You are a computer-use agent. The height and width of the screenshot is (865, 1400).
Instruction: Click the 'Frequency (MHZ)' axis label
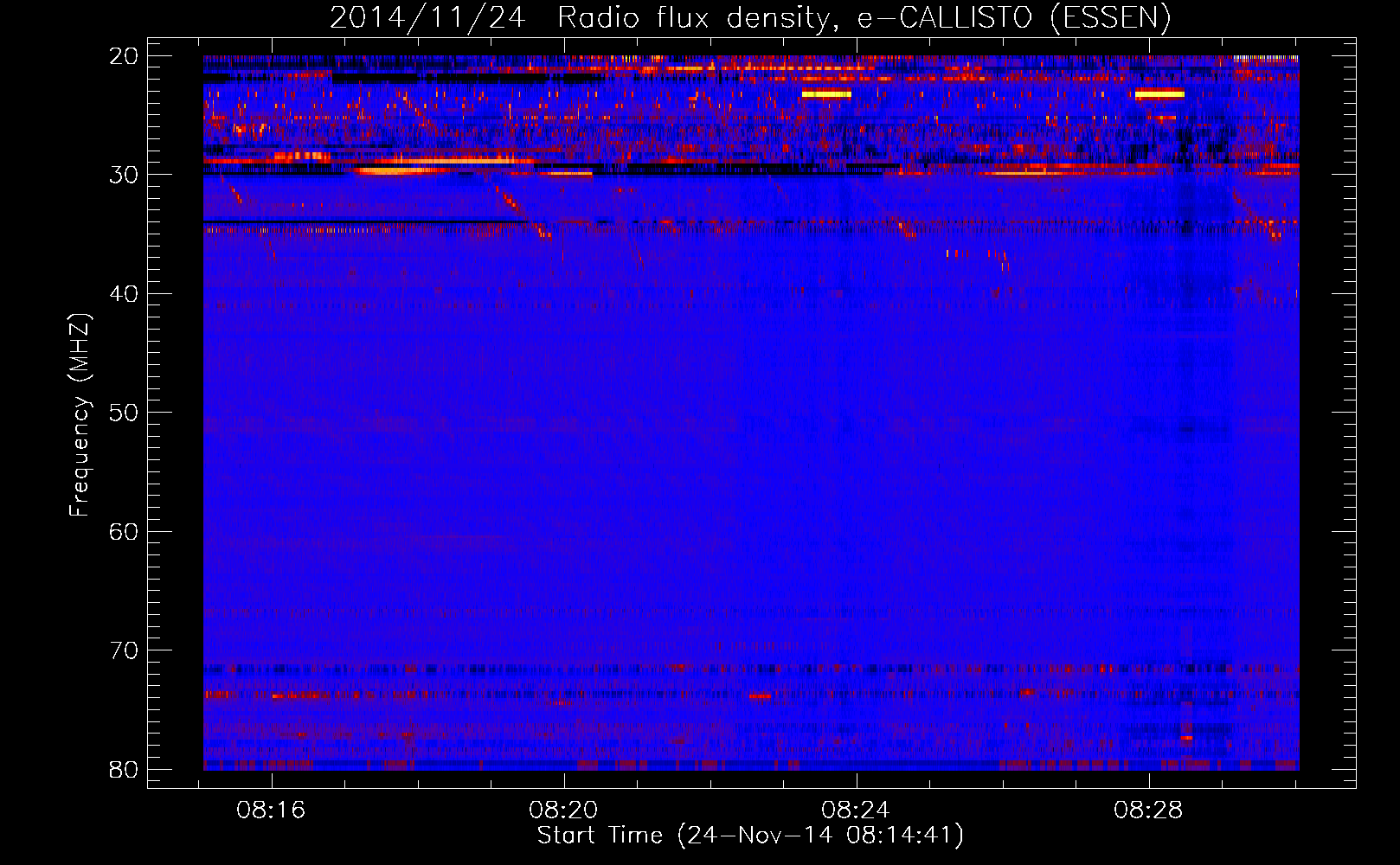[80, 415]
